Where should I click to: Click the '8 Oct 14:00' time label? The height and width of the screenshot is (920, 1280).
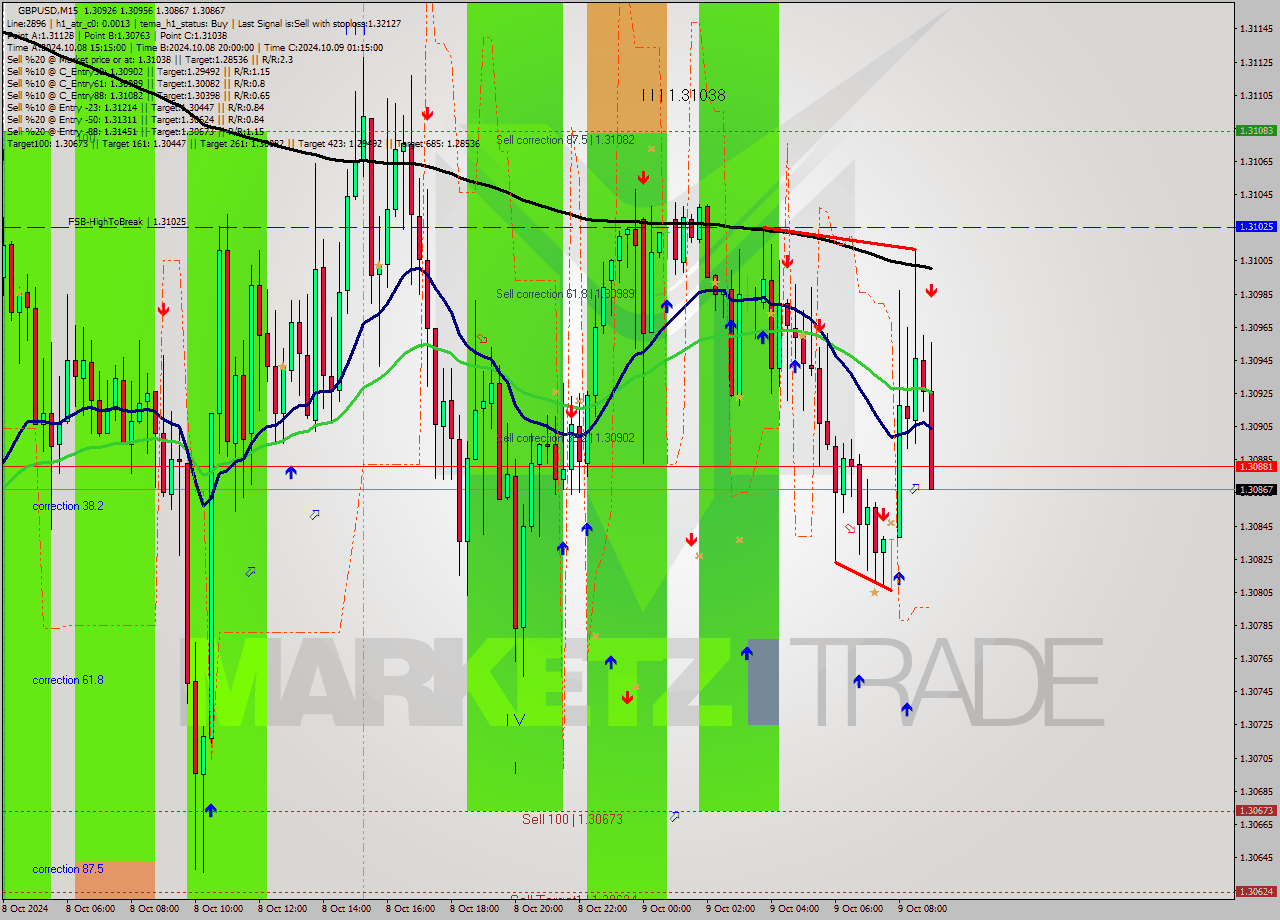[347, 909]
